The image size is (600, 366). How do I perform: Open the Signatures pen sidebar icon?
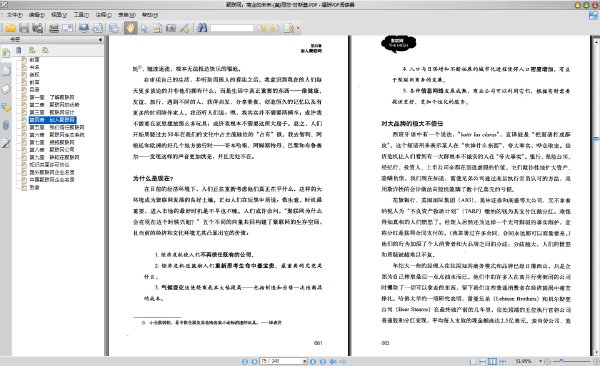coord(6,144)
